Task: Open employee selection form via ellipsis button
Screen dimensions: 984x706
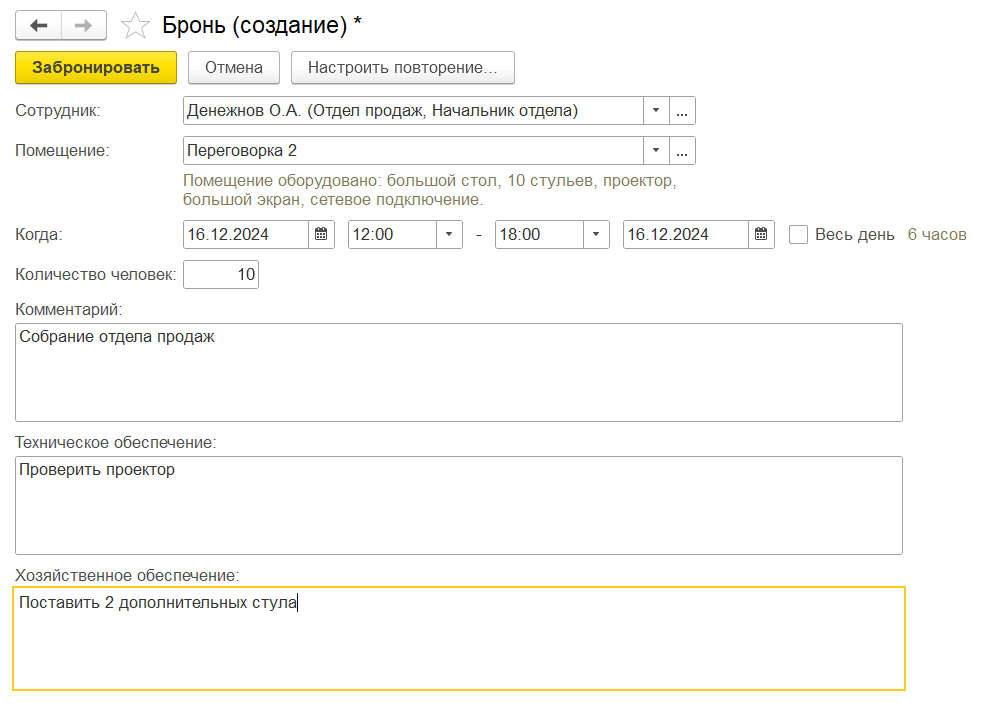Action: point(682,111)
